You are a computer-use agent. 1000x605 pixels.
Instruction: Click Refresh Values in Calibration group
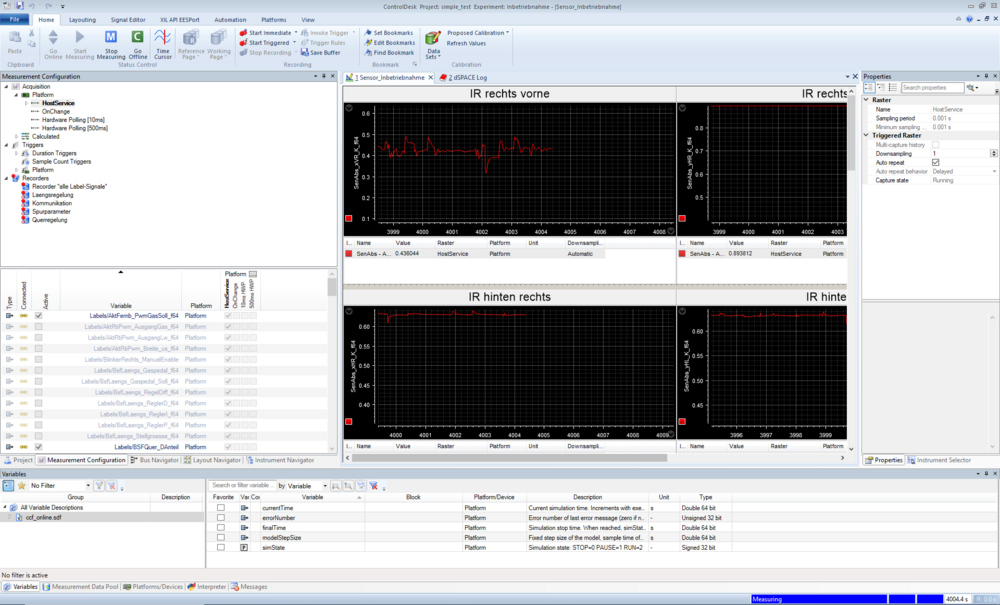(466, 43)
